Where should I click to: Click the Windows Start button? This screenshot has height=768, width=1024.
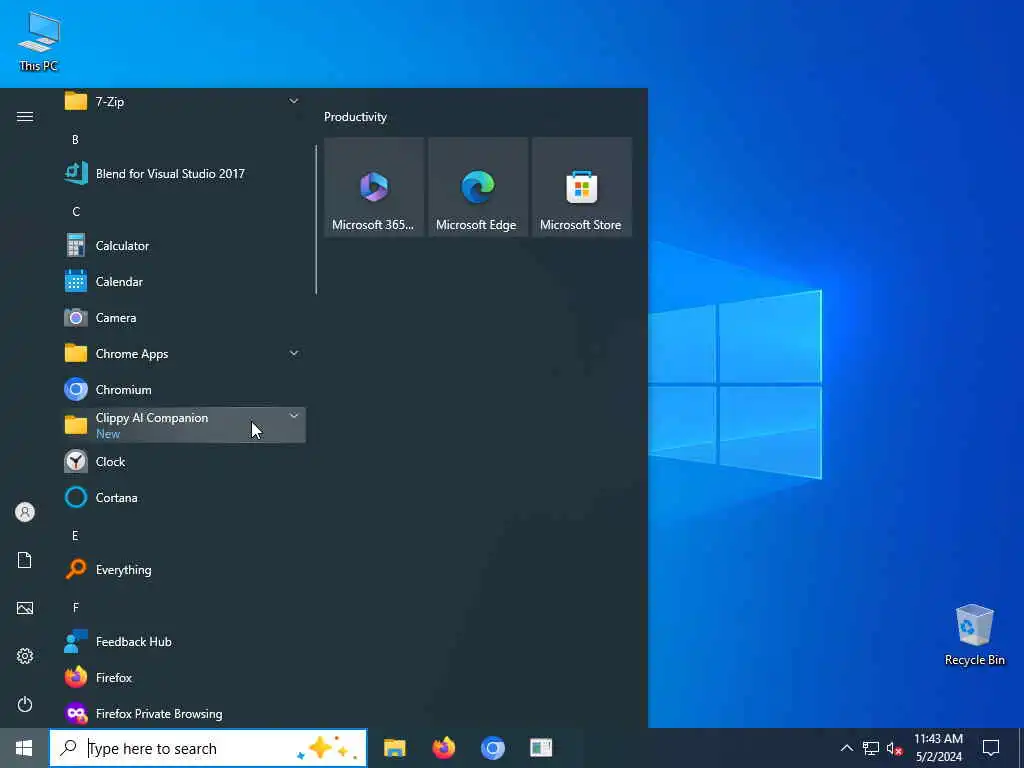pos(24,748)
